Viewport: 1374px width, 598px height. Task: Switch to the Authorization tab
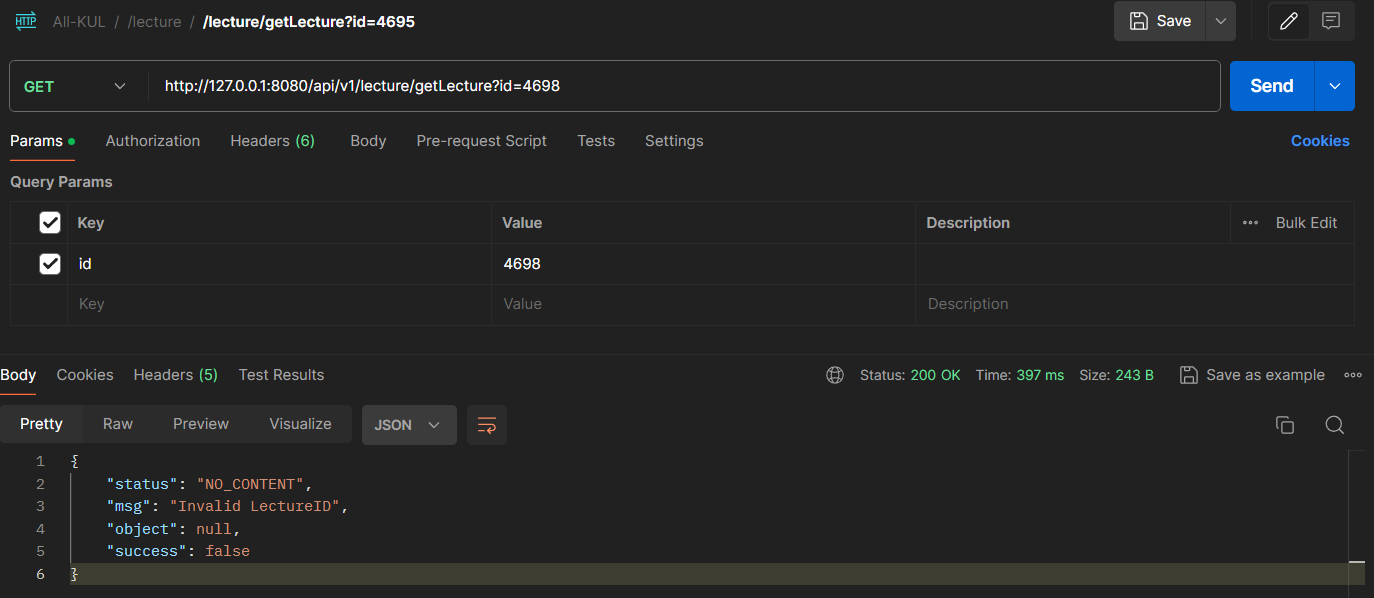(x=153, y=141)
